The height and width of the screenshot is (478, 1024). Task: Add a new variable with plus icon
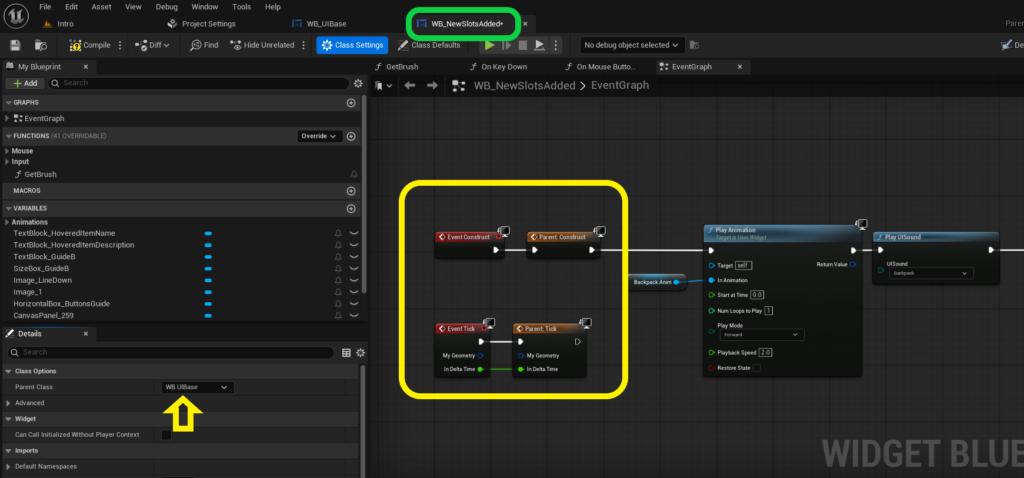(x=351, y=208)
